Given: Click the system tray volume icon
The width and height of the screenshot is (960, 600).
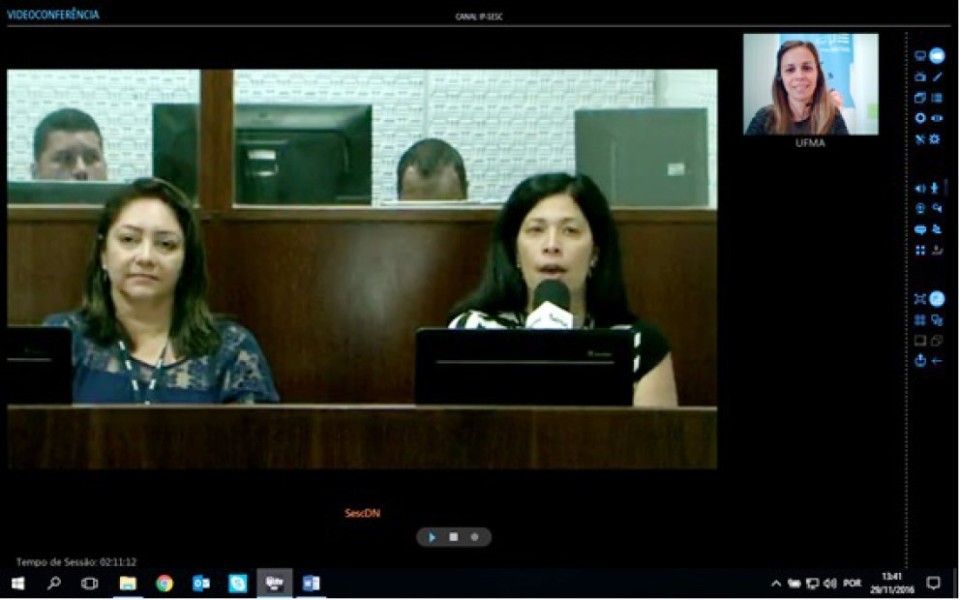Looking at the screenshot, I should pos(830,583).
